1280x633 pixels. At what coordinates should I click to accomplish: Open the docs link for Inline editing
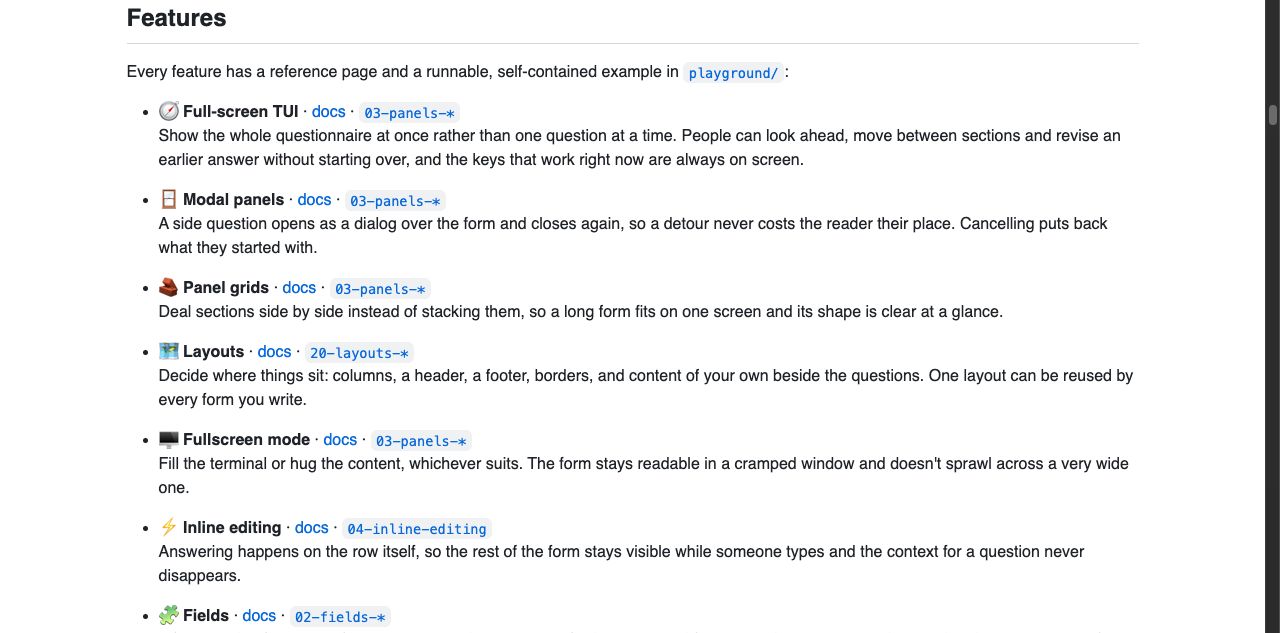tap(312, 528)
